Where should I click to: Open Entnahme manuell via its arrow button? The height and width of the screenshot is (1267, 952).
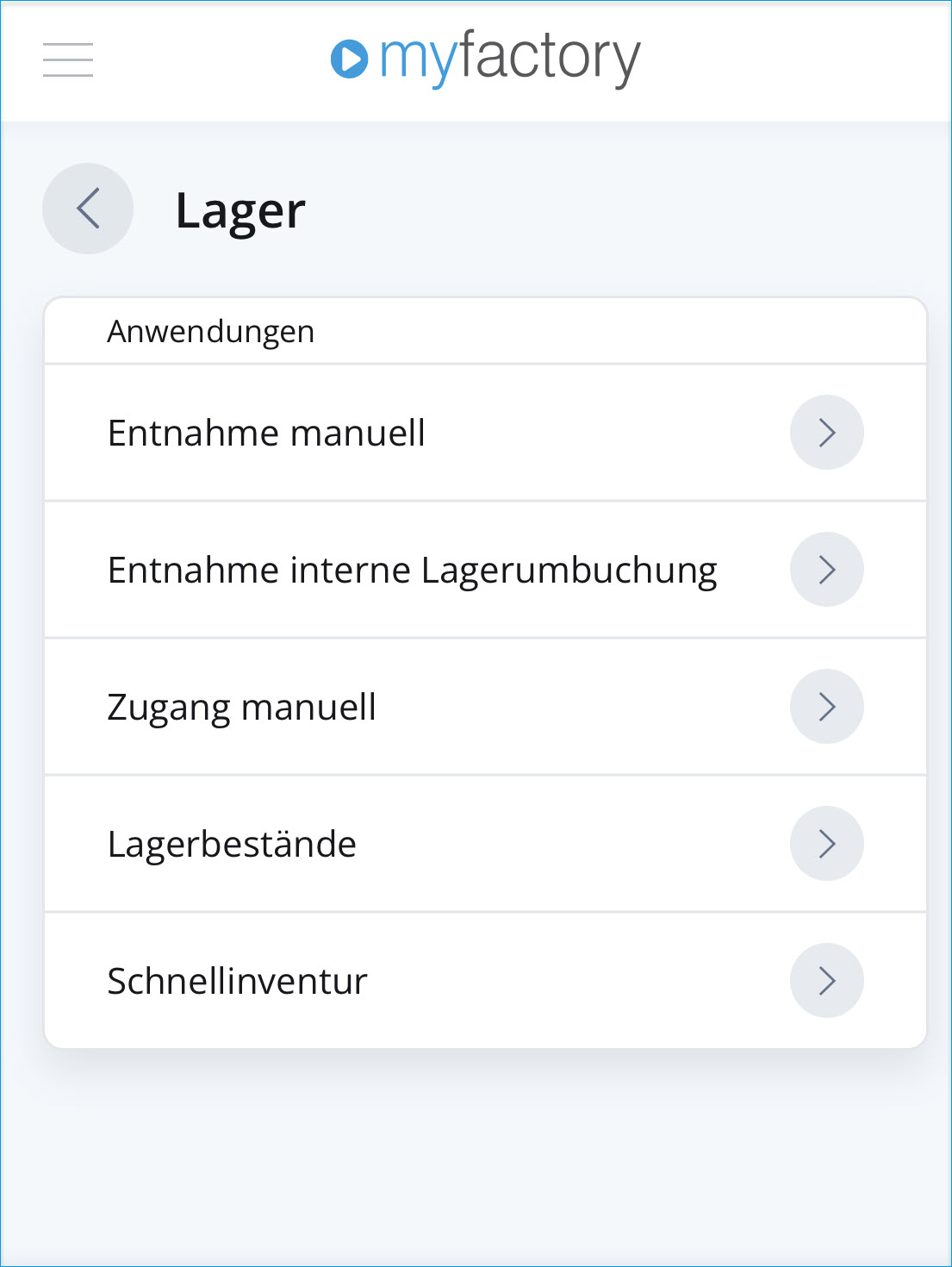pyautogui.click(x=826, y=433)
